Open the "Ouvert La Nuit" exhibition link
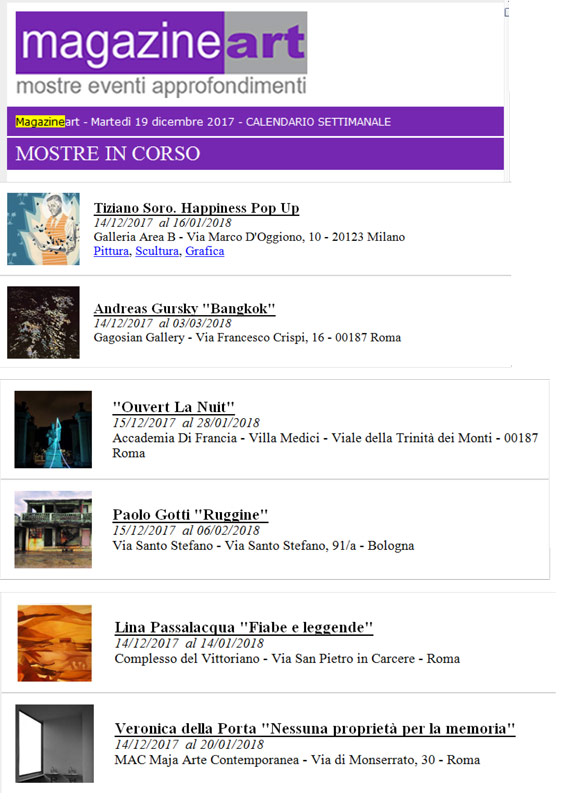574x799 pixels. point(173,407)
